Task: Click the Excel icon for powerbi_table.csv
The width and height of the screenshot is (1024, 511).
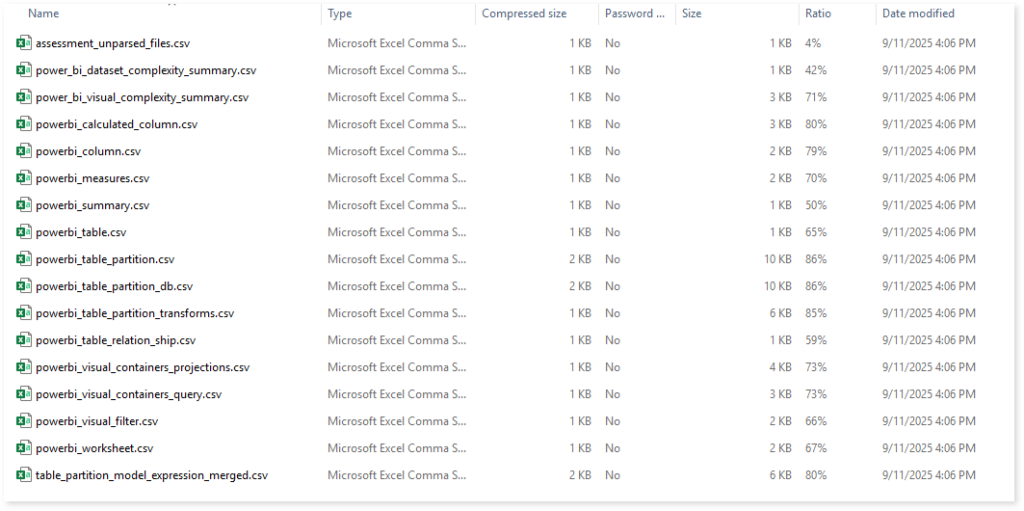Action: click(24, 232)
